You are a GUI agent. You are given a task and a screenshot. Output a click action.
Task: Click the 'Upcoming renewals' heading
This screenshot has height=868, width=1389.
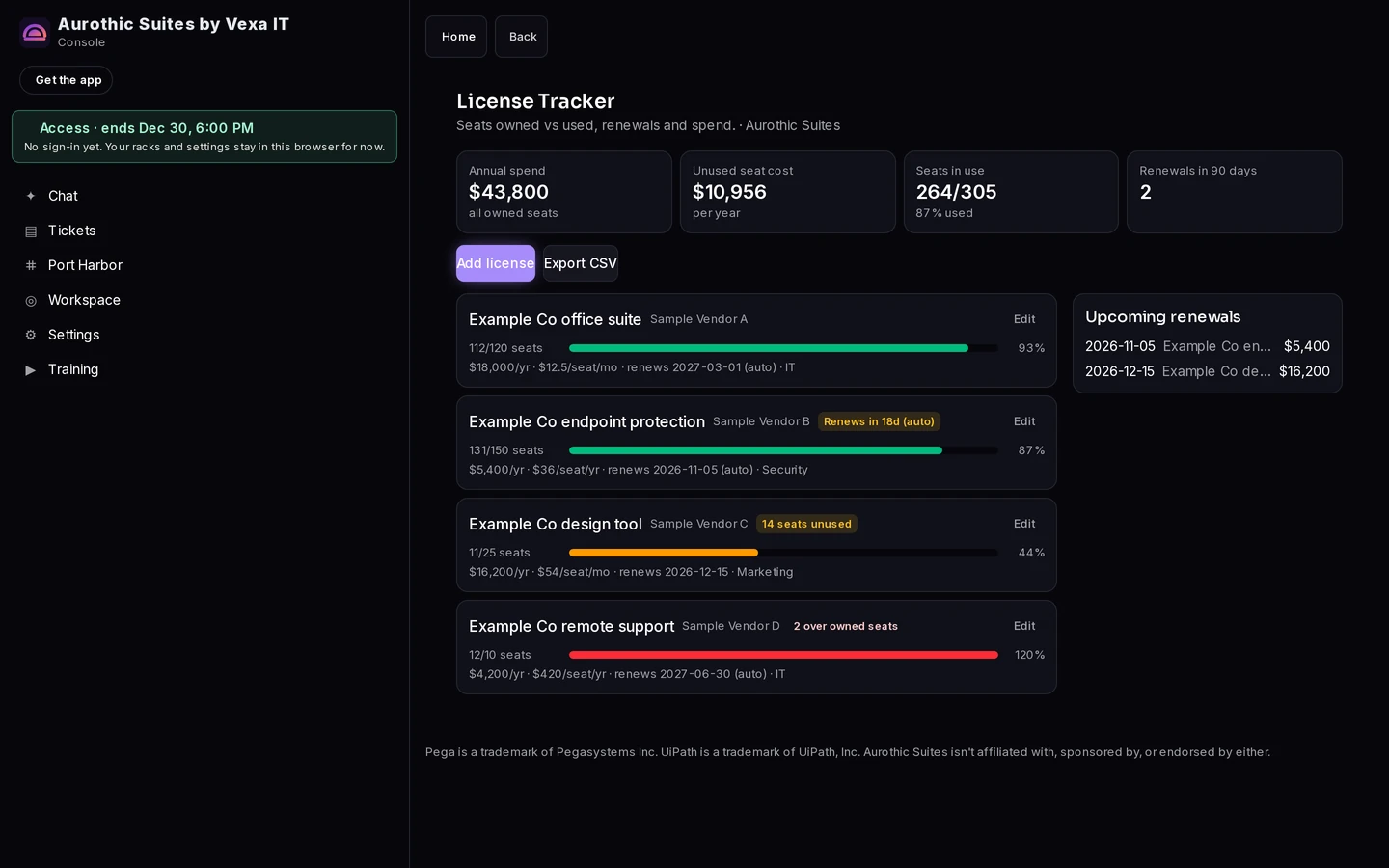coord(1162,316)
